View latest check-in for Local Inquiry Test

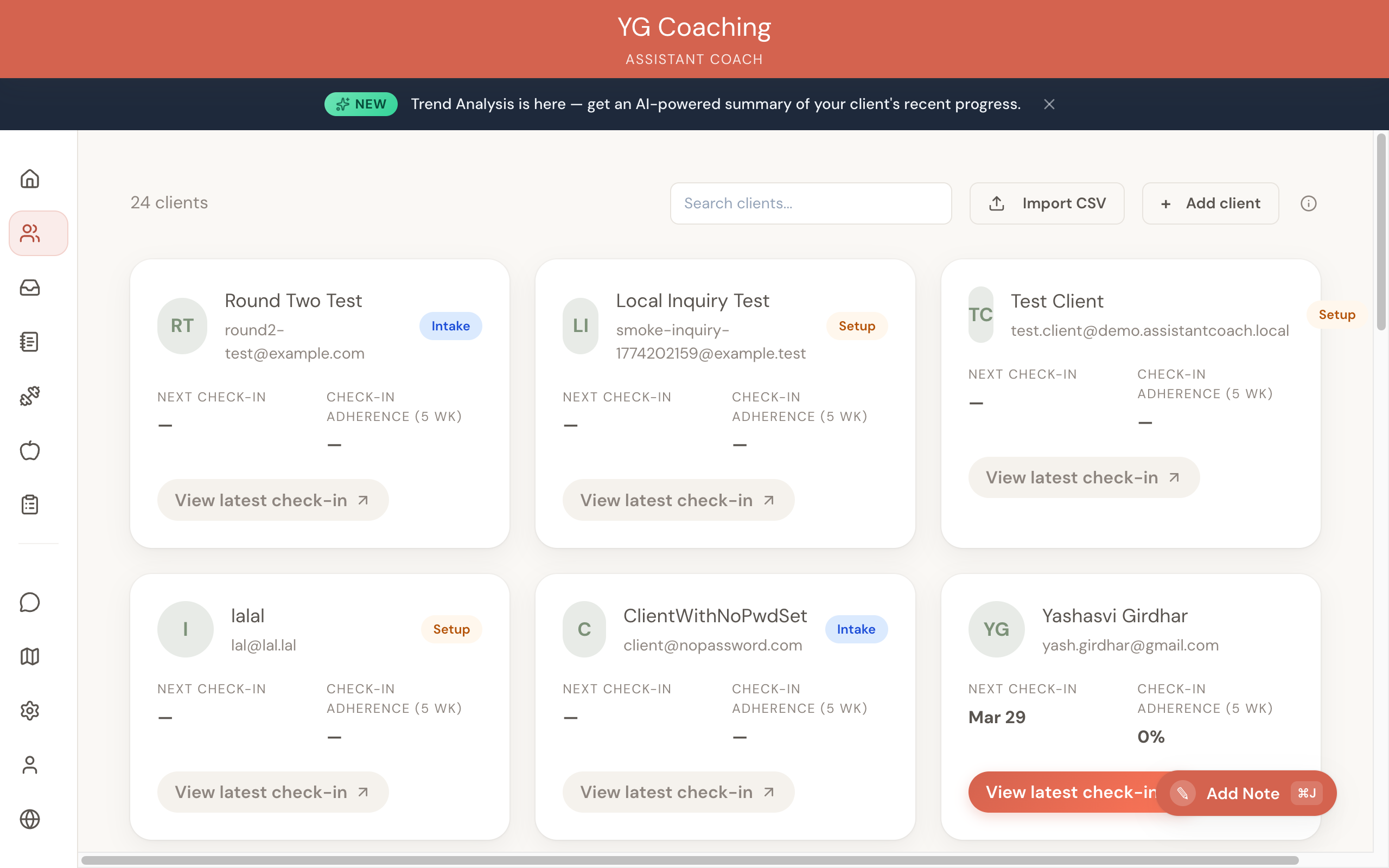pyautogui.click(x=678, y=500)
